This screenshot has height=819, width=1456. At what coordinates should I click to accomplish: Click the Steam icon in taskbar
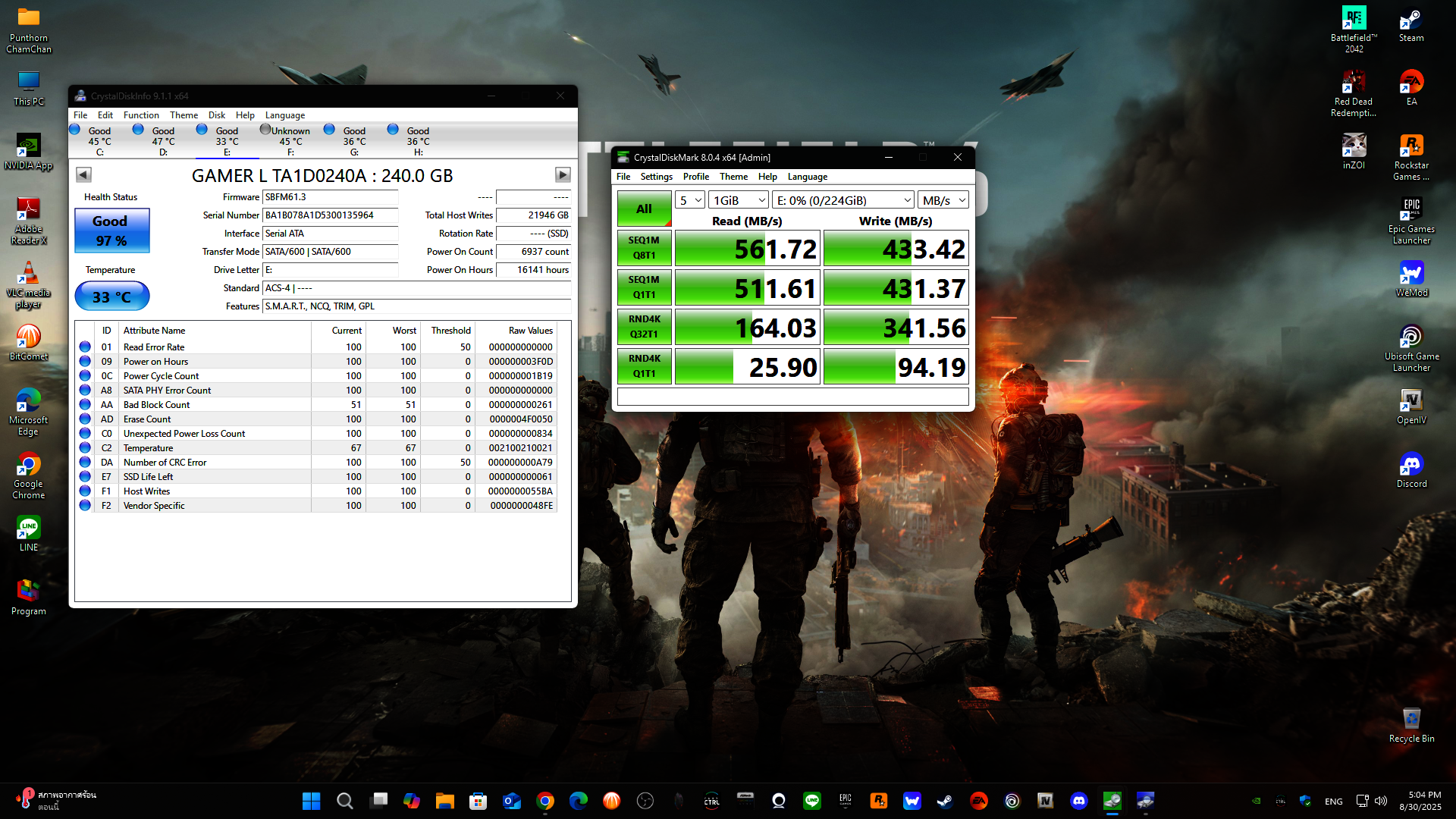point(945,801)
